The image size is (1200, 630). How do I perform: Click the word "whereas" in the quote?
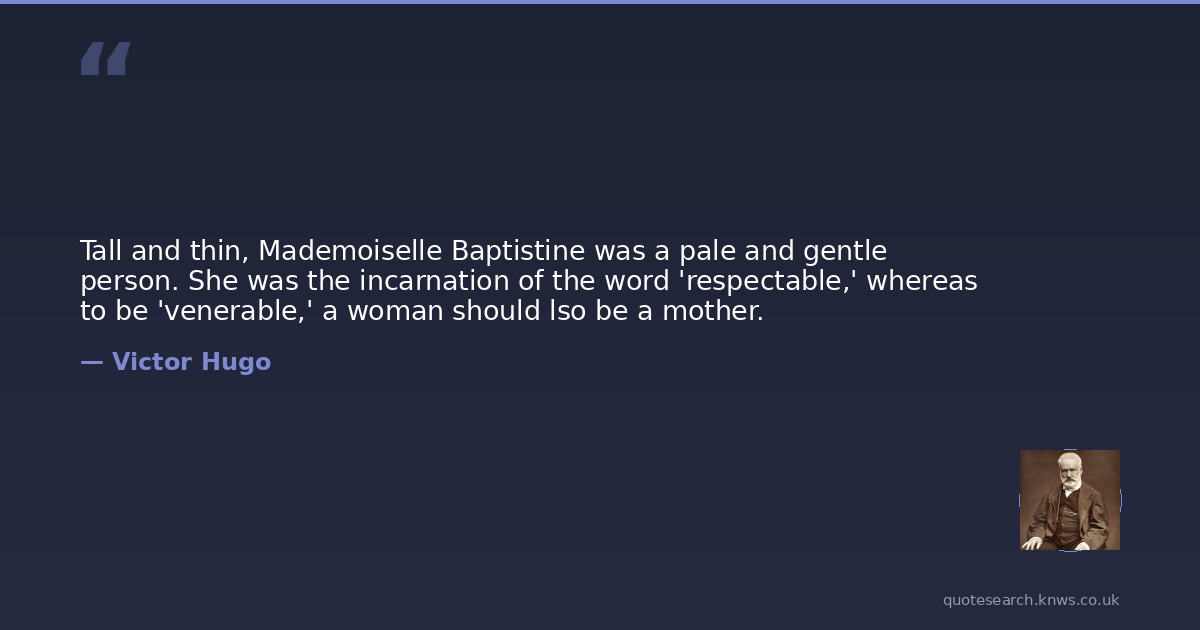click(921, 281)
